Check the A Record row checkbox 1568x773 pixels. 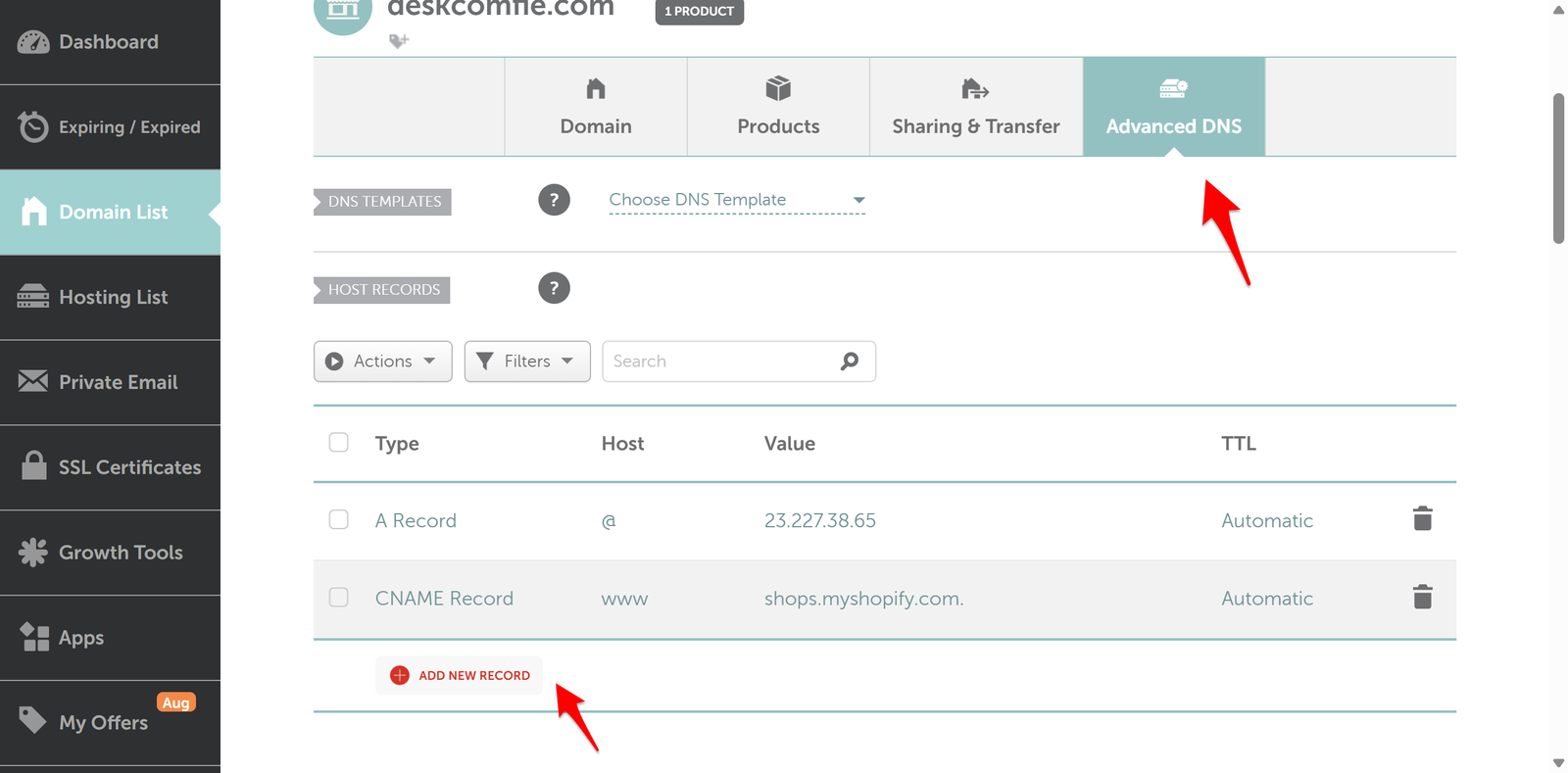(x=339, y=519)
